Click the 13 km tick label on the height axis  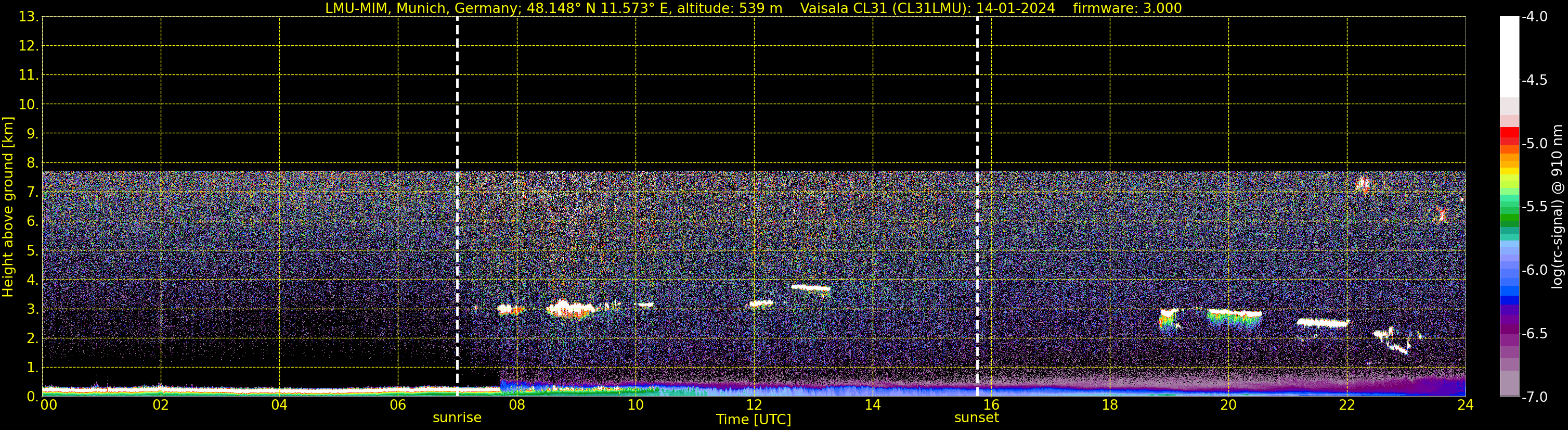coord(28,17)
